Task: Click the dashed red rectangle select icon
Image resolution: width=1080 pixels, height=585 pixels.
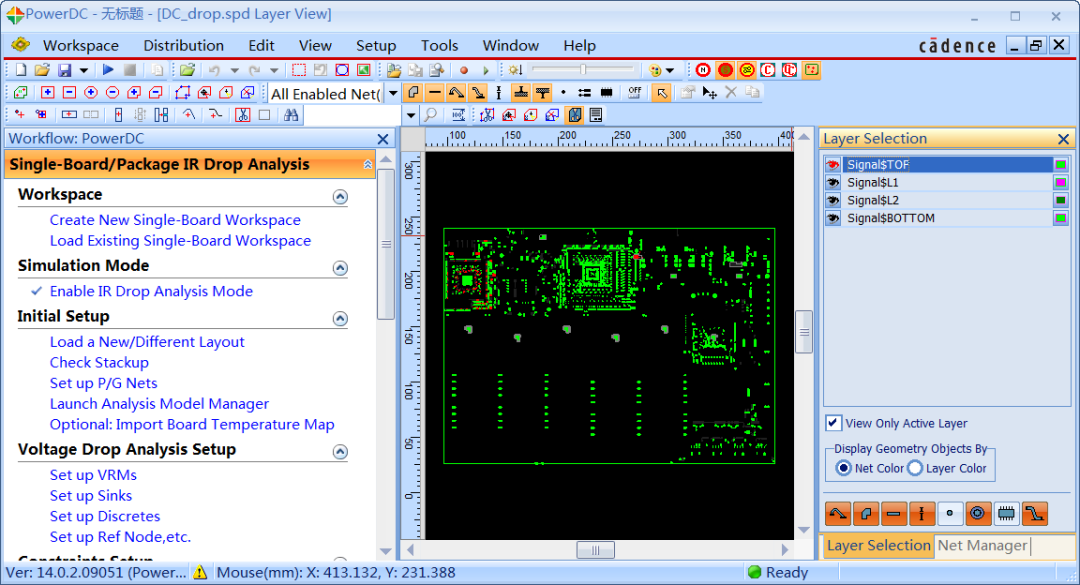Action: tap(299, 70)
